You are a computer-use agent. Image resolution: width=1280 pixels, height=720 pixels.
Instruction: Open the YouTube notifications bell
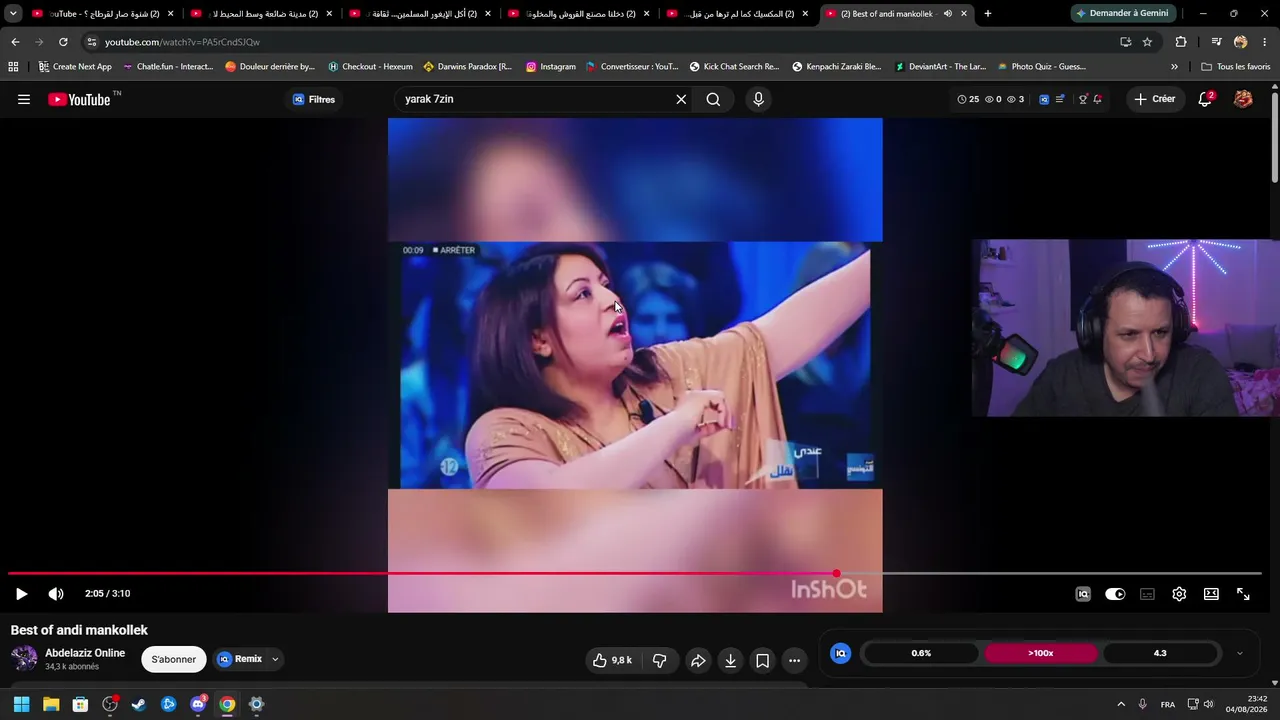(1205, 99)
